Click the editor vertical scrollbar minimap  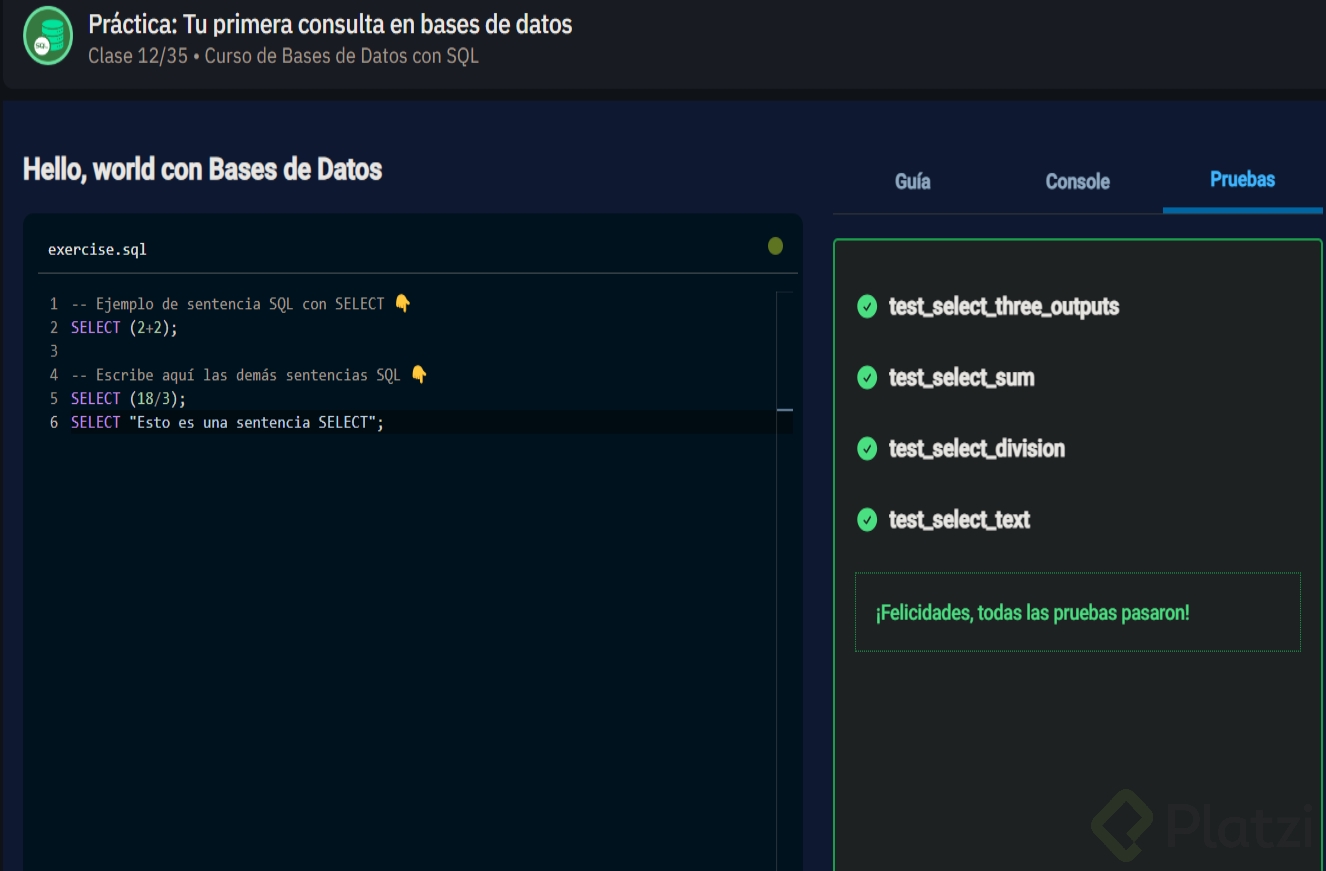(x=784, y=580)
